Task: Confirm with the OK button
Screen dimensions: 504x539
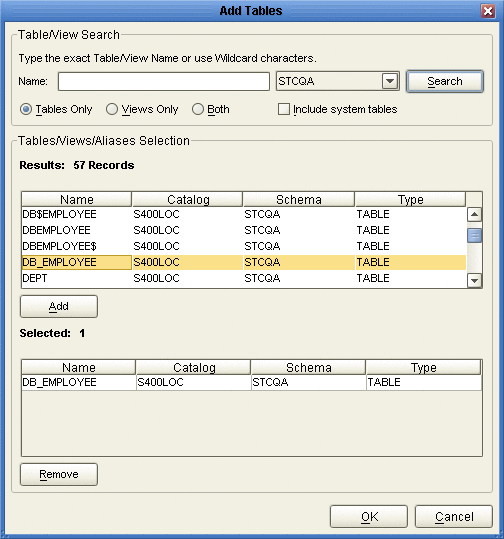Action: (369, 516)
